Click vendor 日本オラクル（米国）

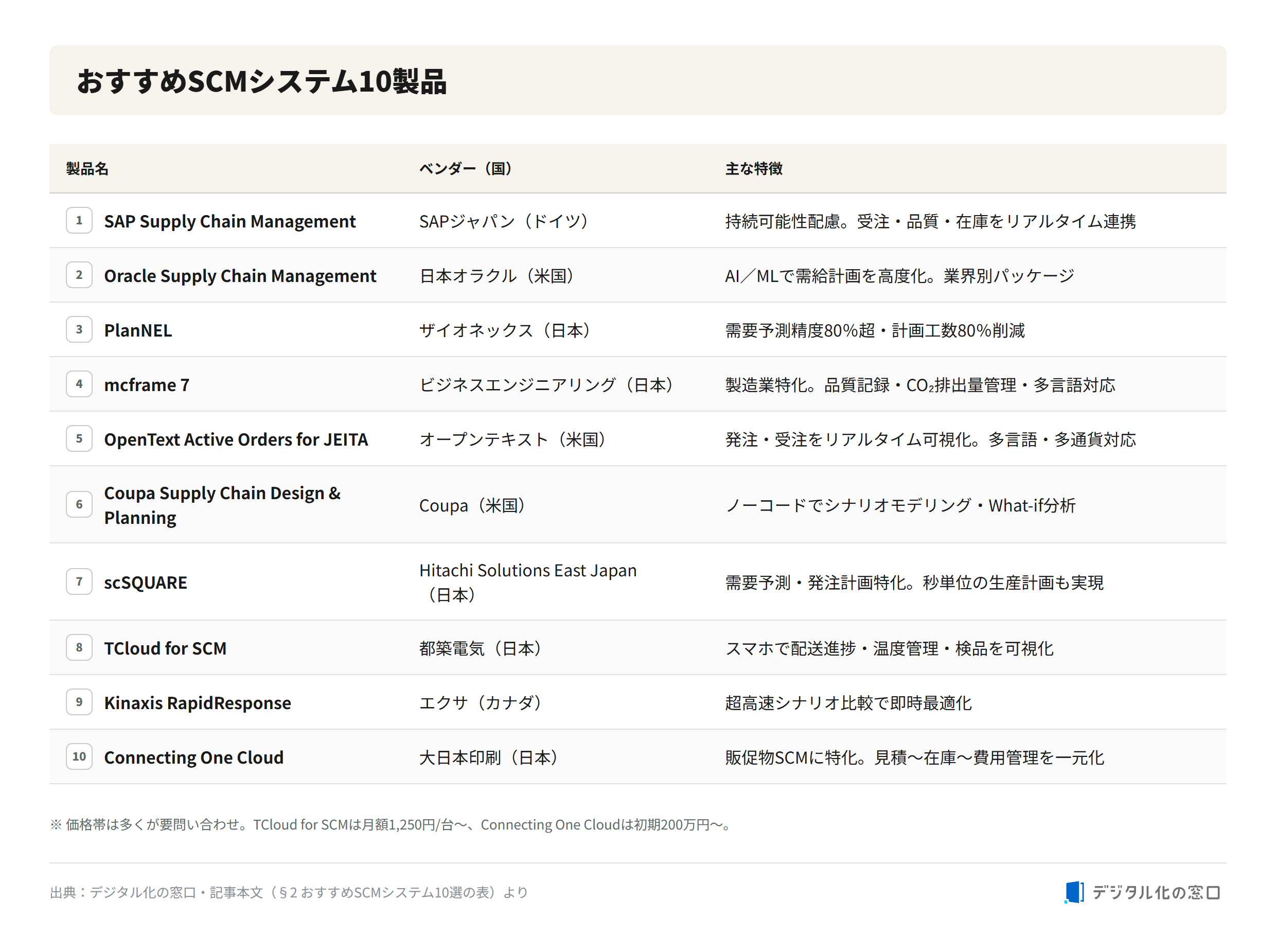pos(497,276)
